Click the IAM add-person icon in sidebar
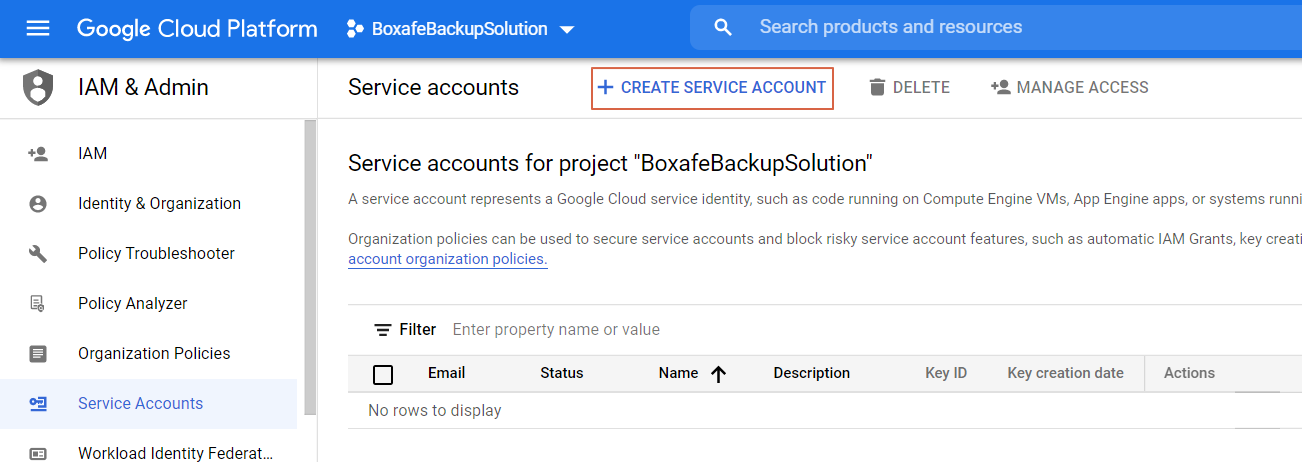The height and width of the screenshot is (462, 1302). [38, 154]
